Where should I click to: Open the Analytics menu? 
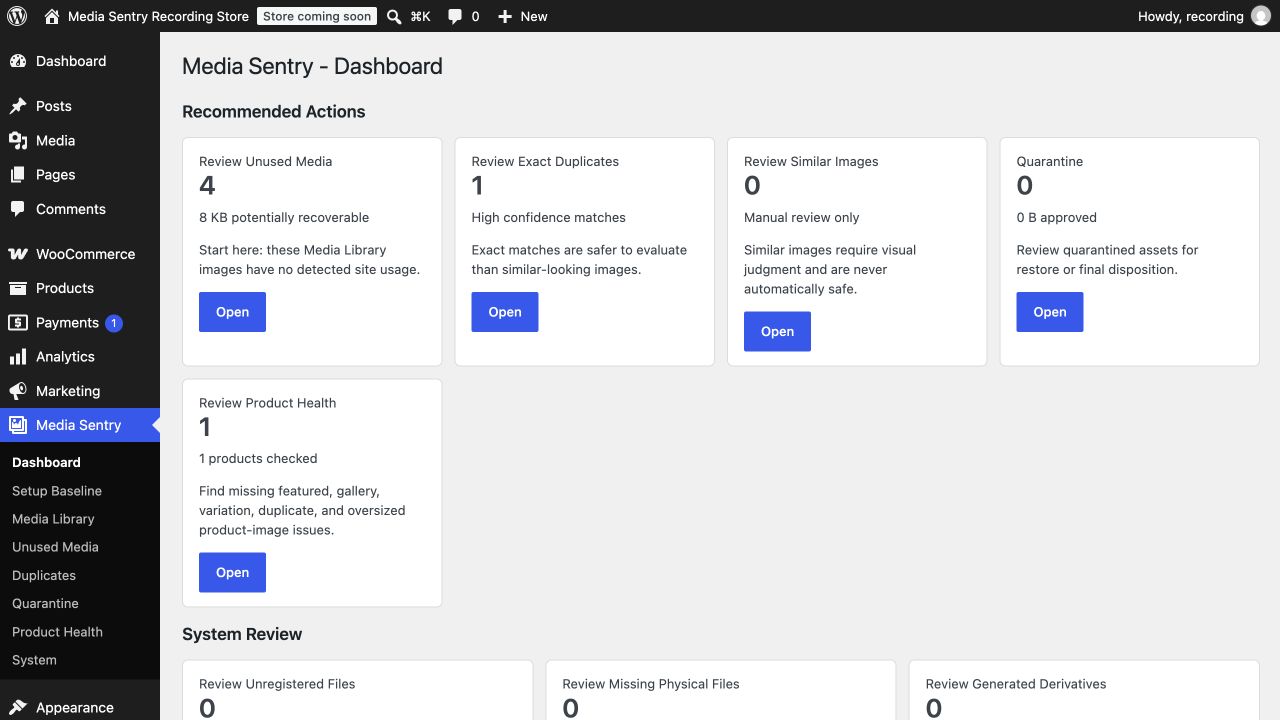80,357
